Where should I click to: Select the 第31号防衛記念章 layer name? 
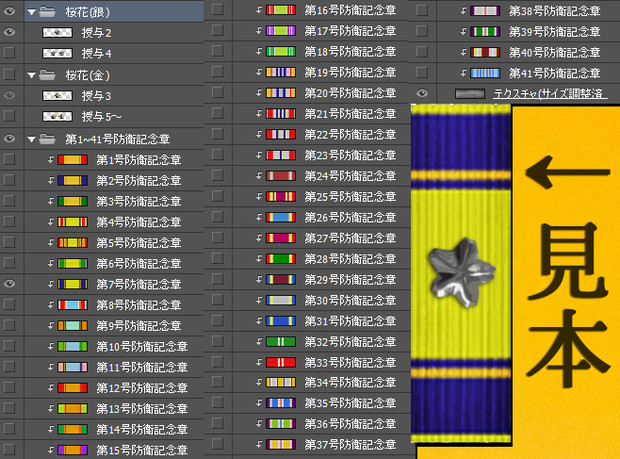[x=350, y=321]
